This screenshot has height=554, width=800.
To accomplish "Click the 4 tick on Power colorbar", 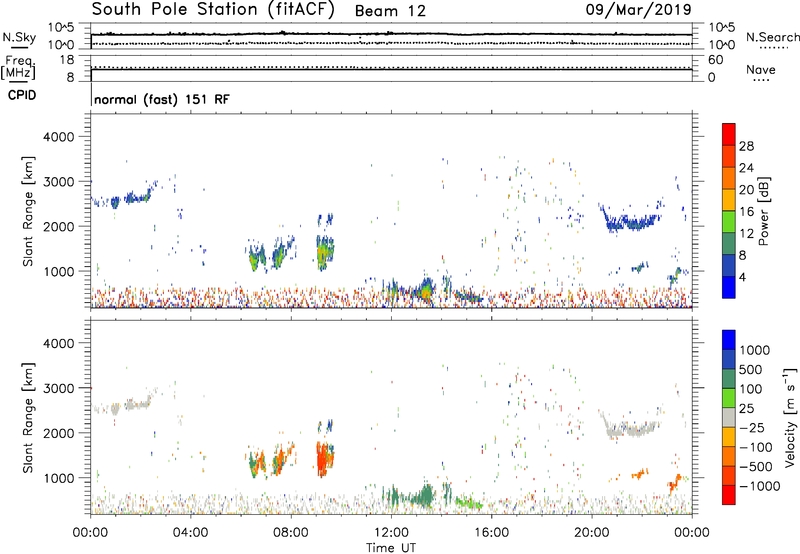I will pos(742,277).
